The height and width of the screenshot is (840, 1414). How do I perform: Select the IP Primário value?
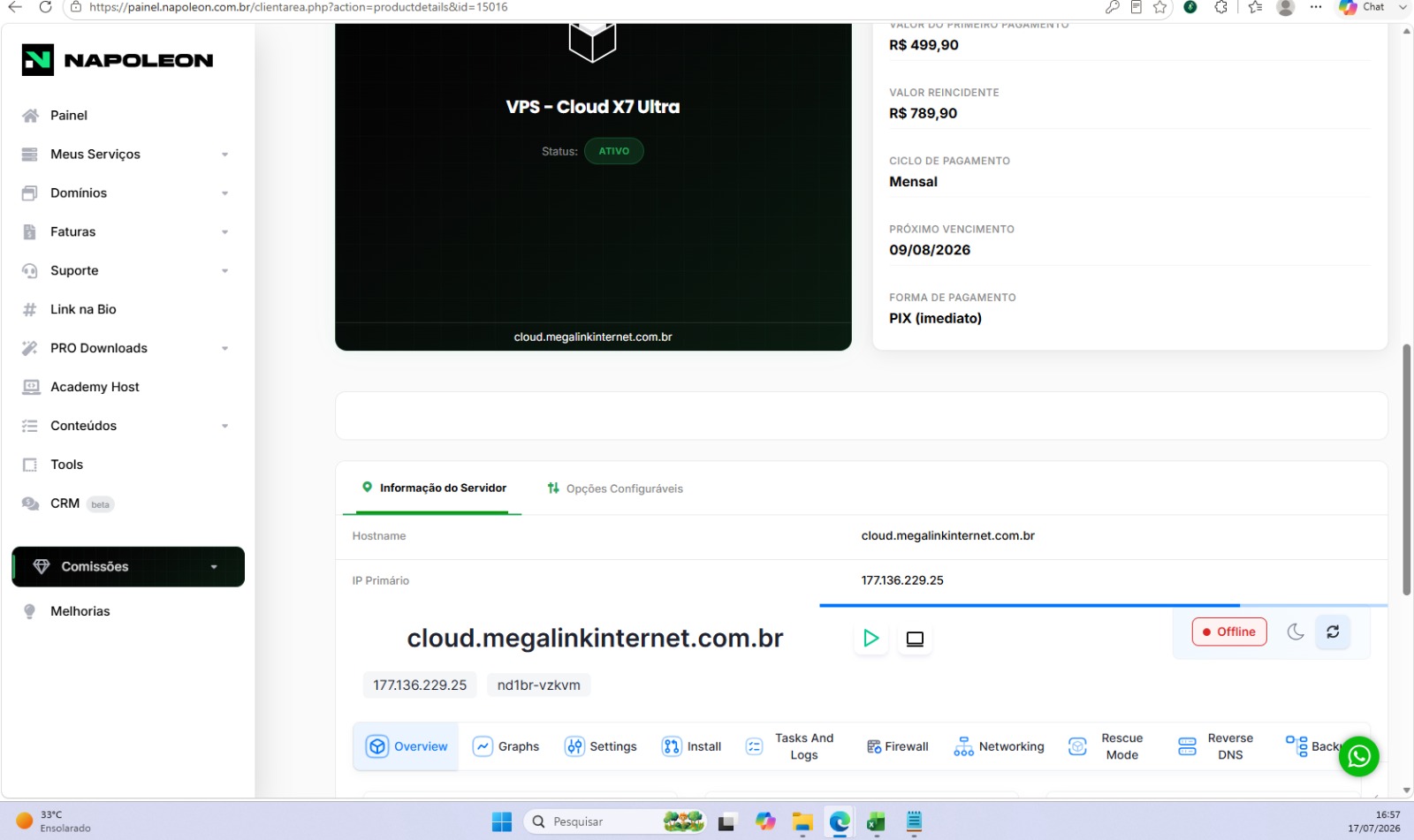click(902, 580)
